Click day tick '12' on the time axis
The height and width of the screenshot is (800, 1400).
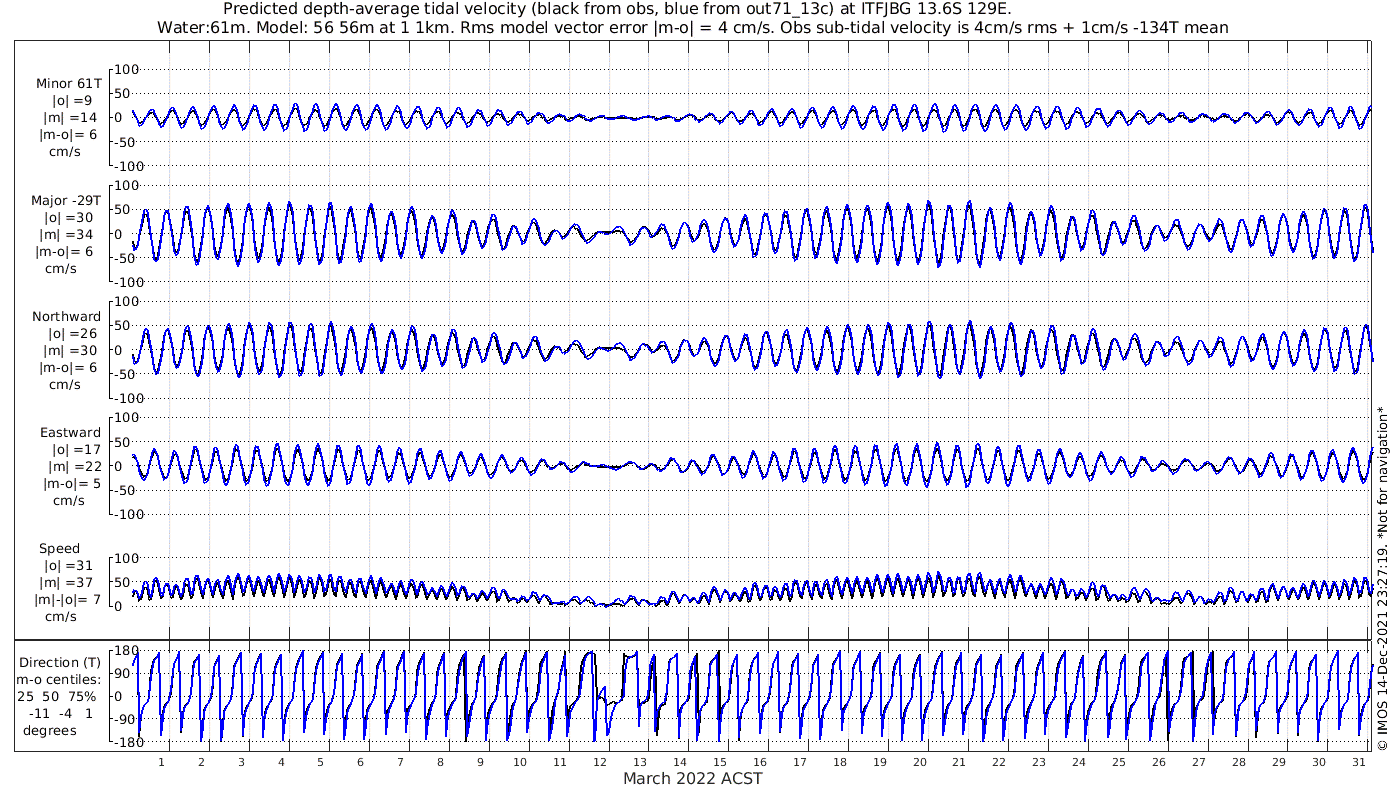click(x=600, y=762)
